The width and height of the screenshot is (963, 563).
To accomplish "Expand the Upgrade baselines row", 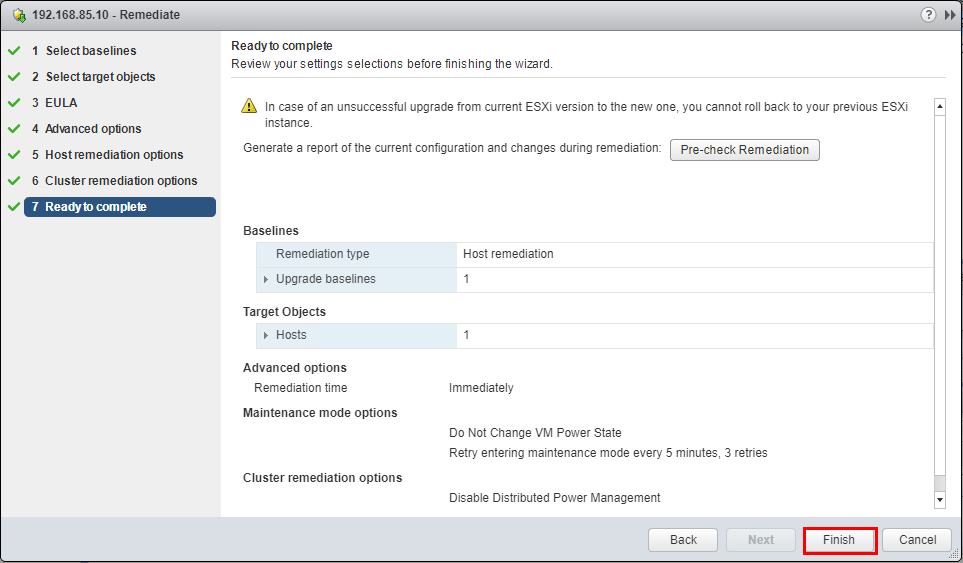I will pos(266,279).
